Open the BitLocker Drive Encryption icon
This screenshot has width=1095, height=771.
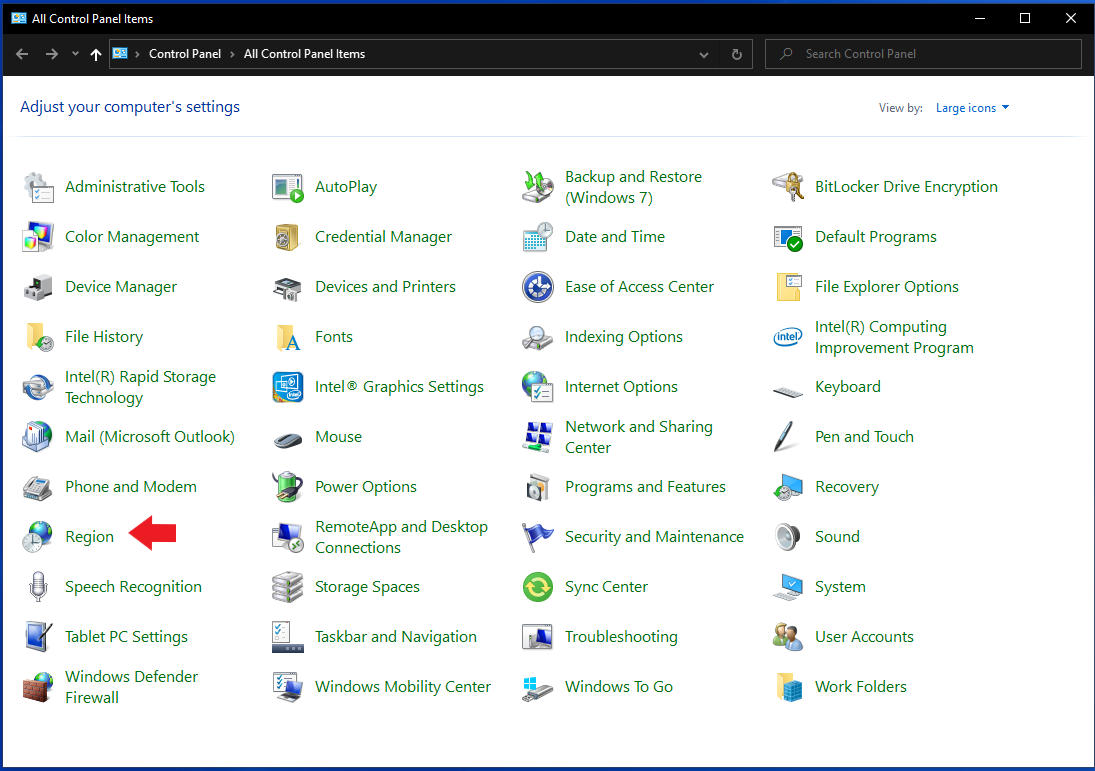tap(788, 186)
